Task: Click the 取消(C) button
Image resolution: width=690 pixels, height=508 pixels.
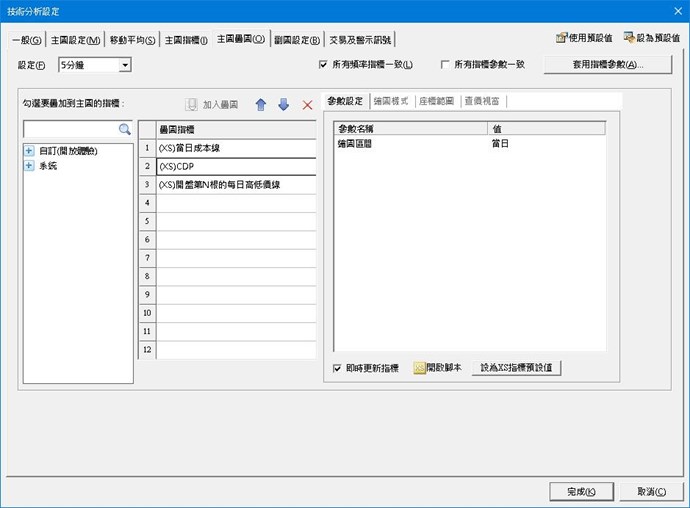Action: [651, 492]
